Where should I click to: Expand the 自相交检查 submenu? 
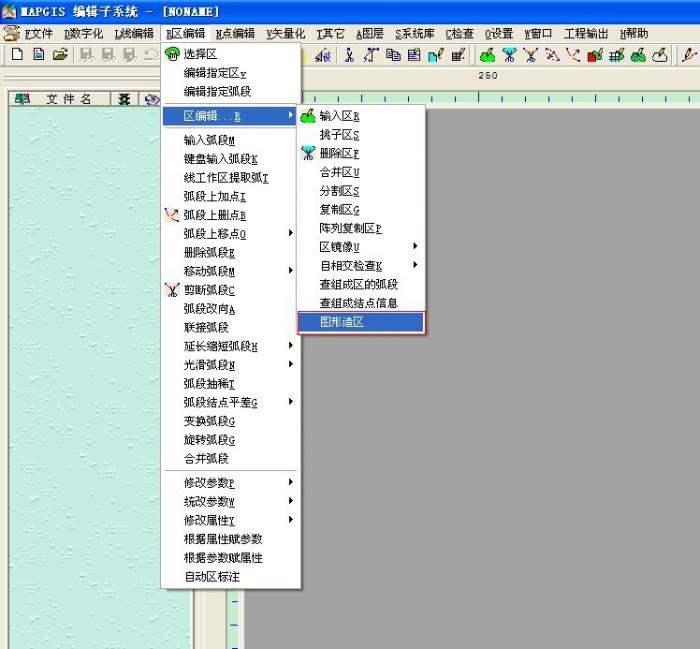[x=350, y=266]
